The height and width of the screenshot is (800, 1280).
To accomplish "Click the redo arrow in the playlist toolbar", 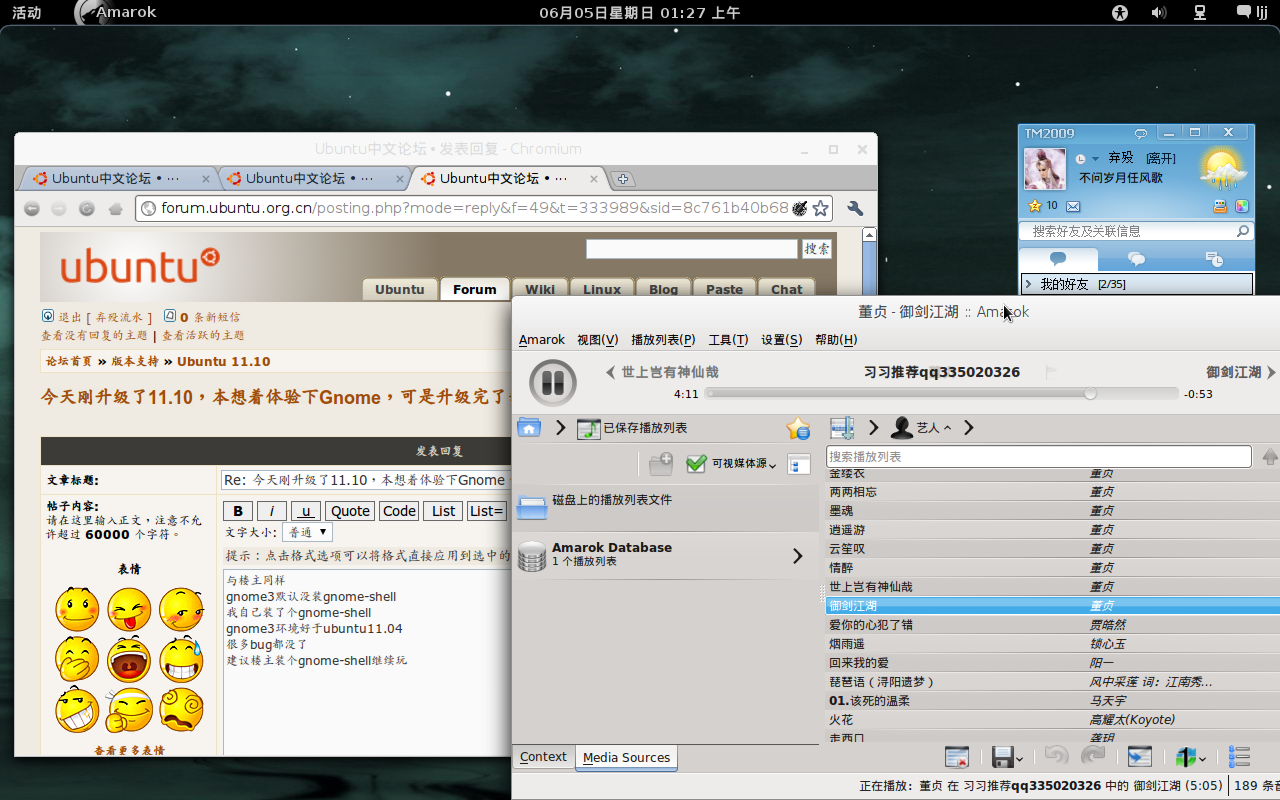I will click(1093, 757).
